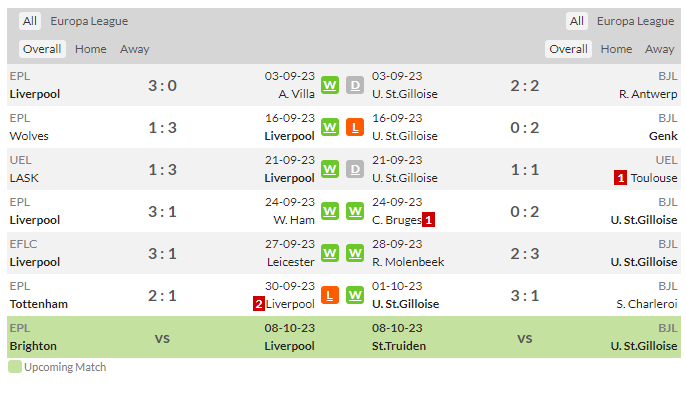The height and width of the screenshot is (396, 686).
Task: Switch left panel to Away matches
Action: [x=135, y=49]
